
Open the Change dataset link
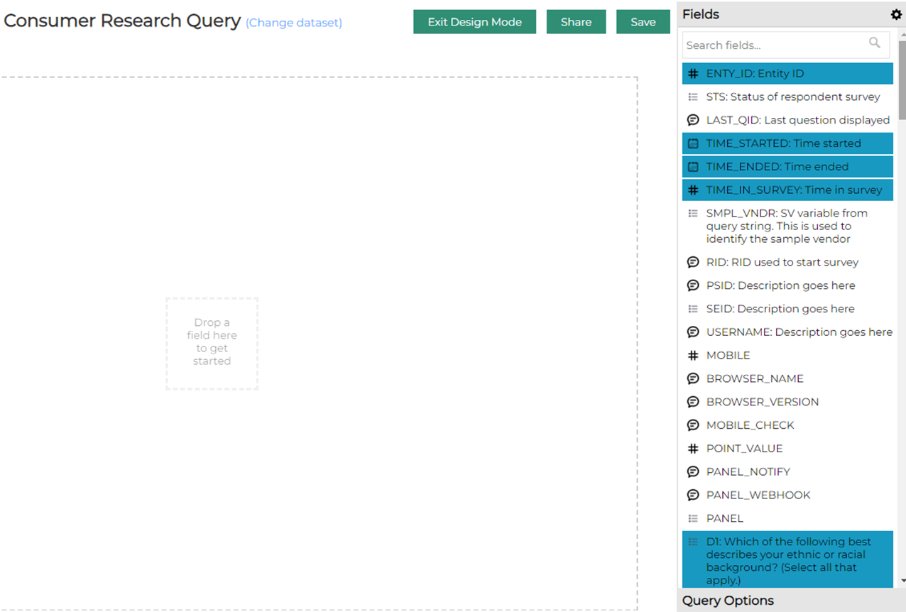294,23
